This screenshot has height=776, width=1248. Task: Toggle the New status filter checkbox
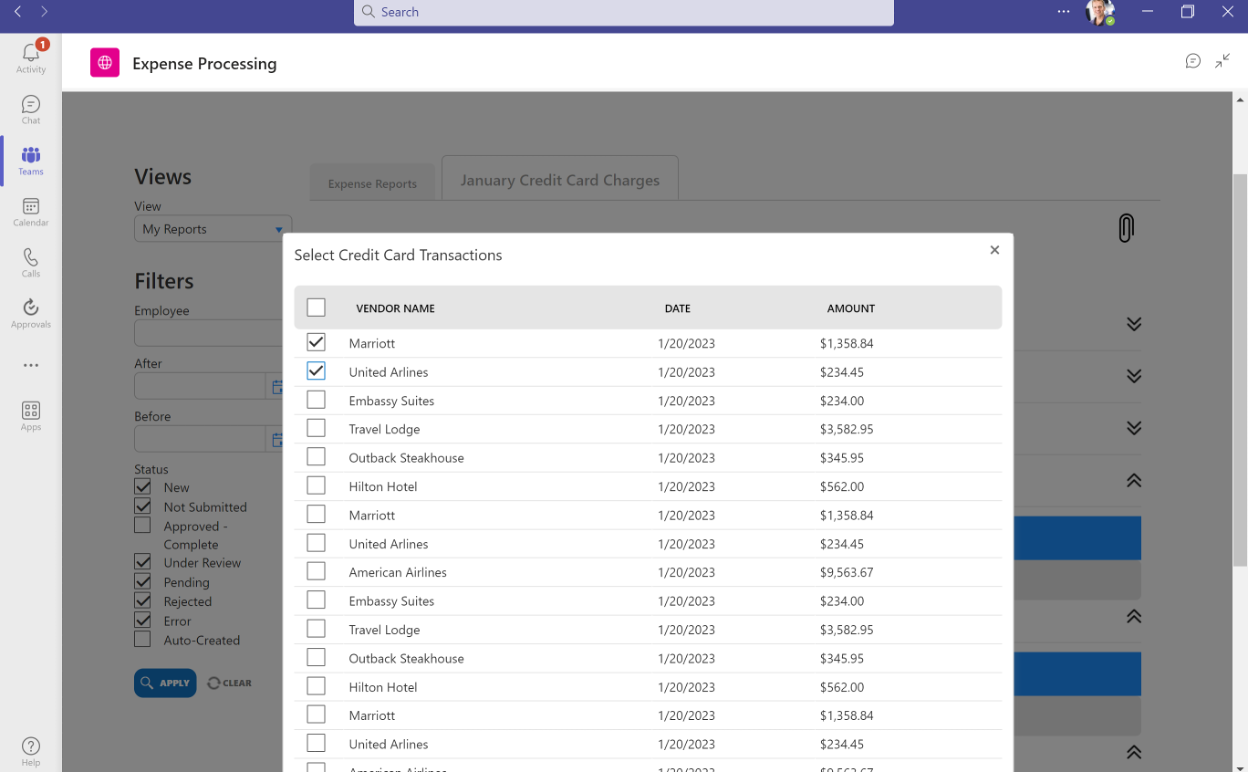pyautogui.click(x=143, y=487)
